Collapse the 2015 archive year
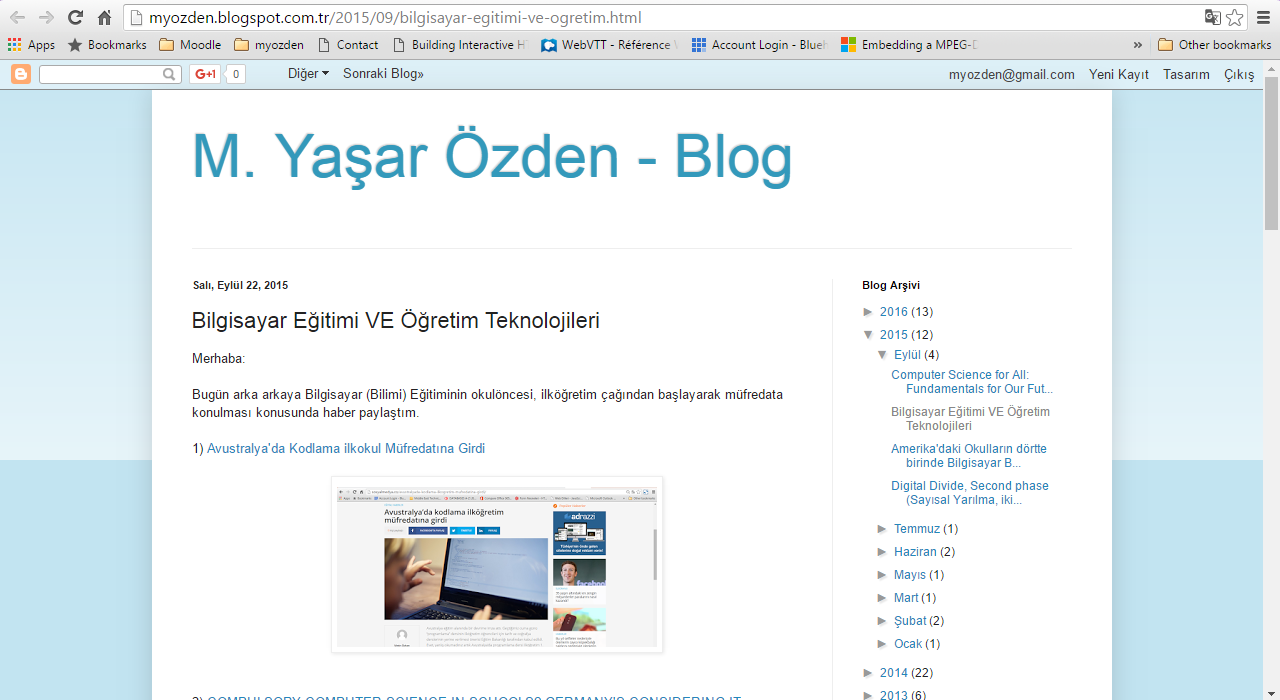Image resolution: width=1280 pixels, height=700 pixels. click(x=868, y=335)
